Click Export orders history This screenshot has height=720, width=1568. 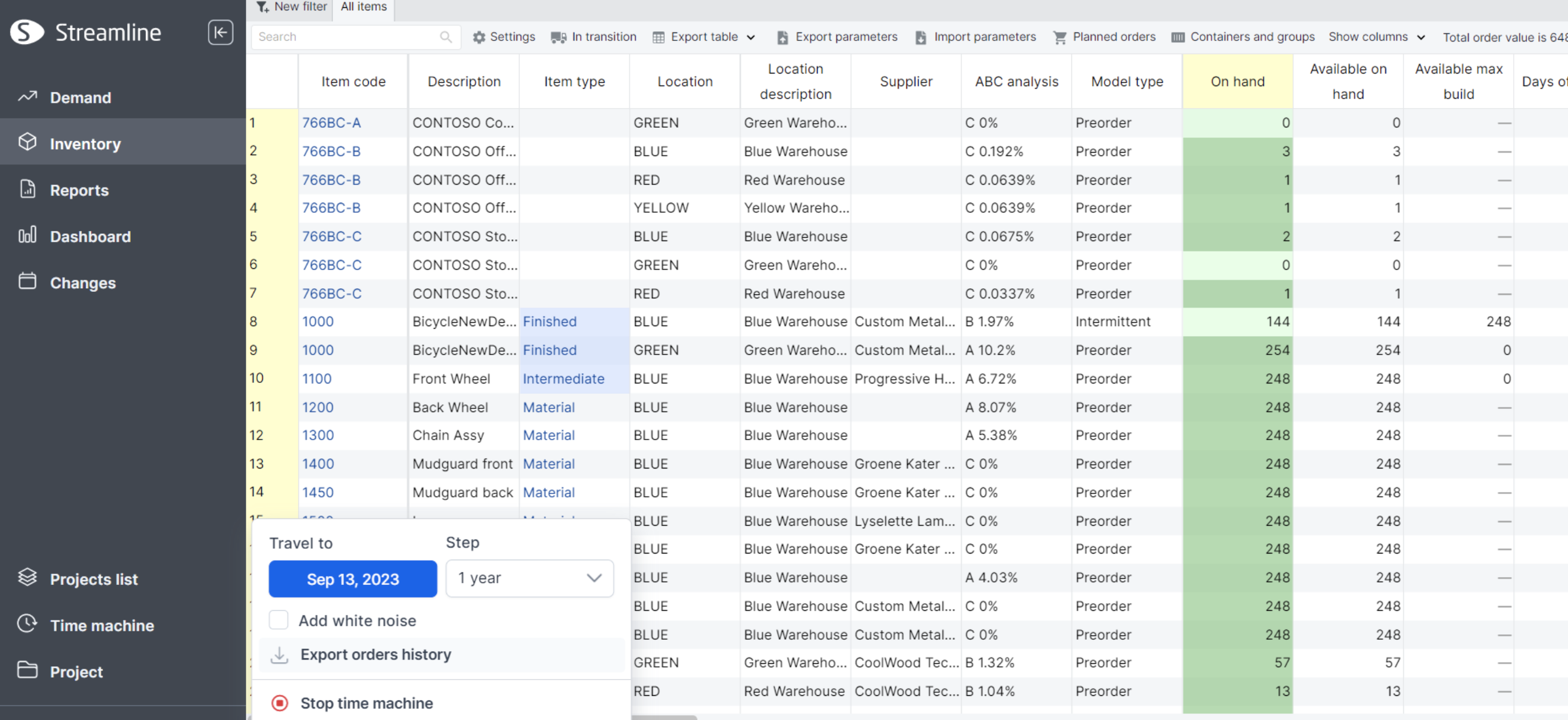click(375, 654)
